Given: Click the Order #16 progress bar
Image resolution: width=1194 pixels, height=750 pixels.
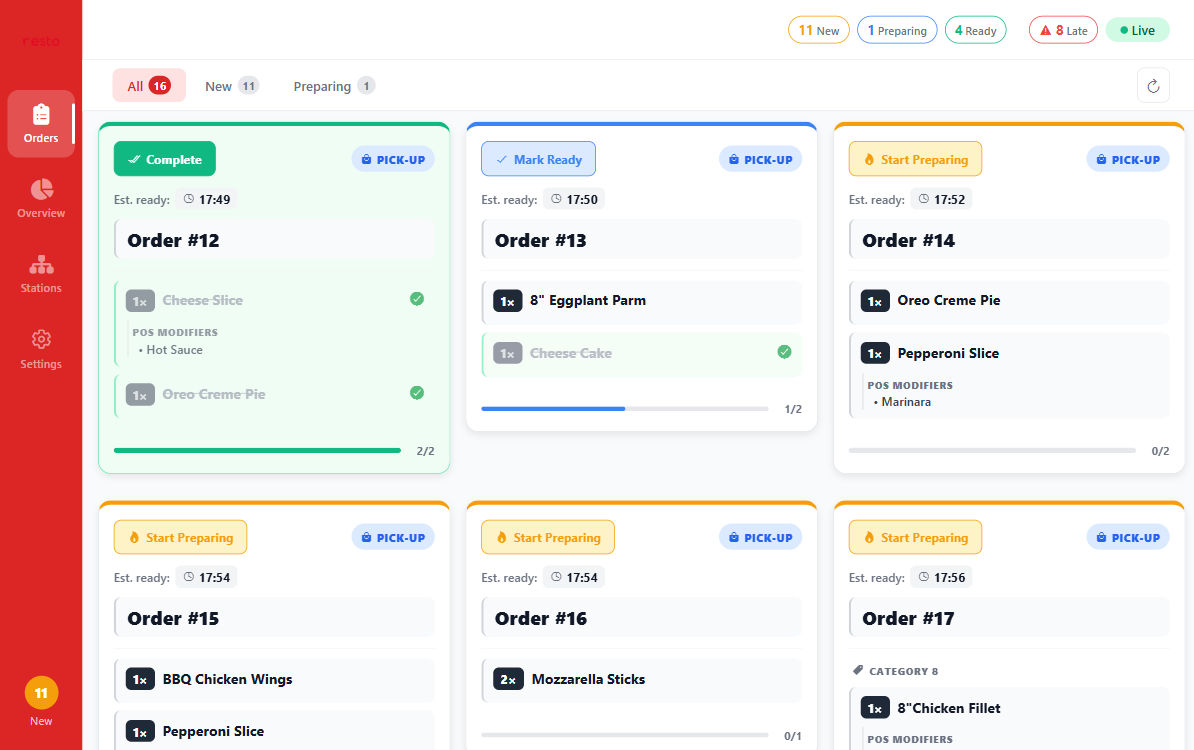Looking at the screenshot, I should pyautogui.click(x=625, y=736).
